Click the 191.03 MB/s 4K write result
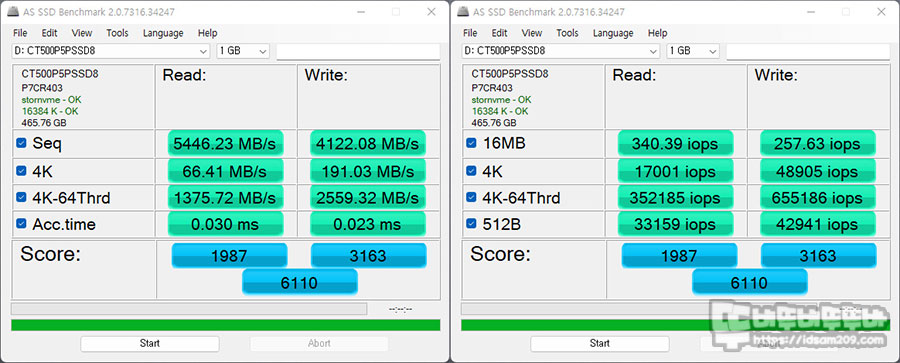Viewport: 900px width, 363px height. coord(368,171)
